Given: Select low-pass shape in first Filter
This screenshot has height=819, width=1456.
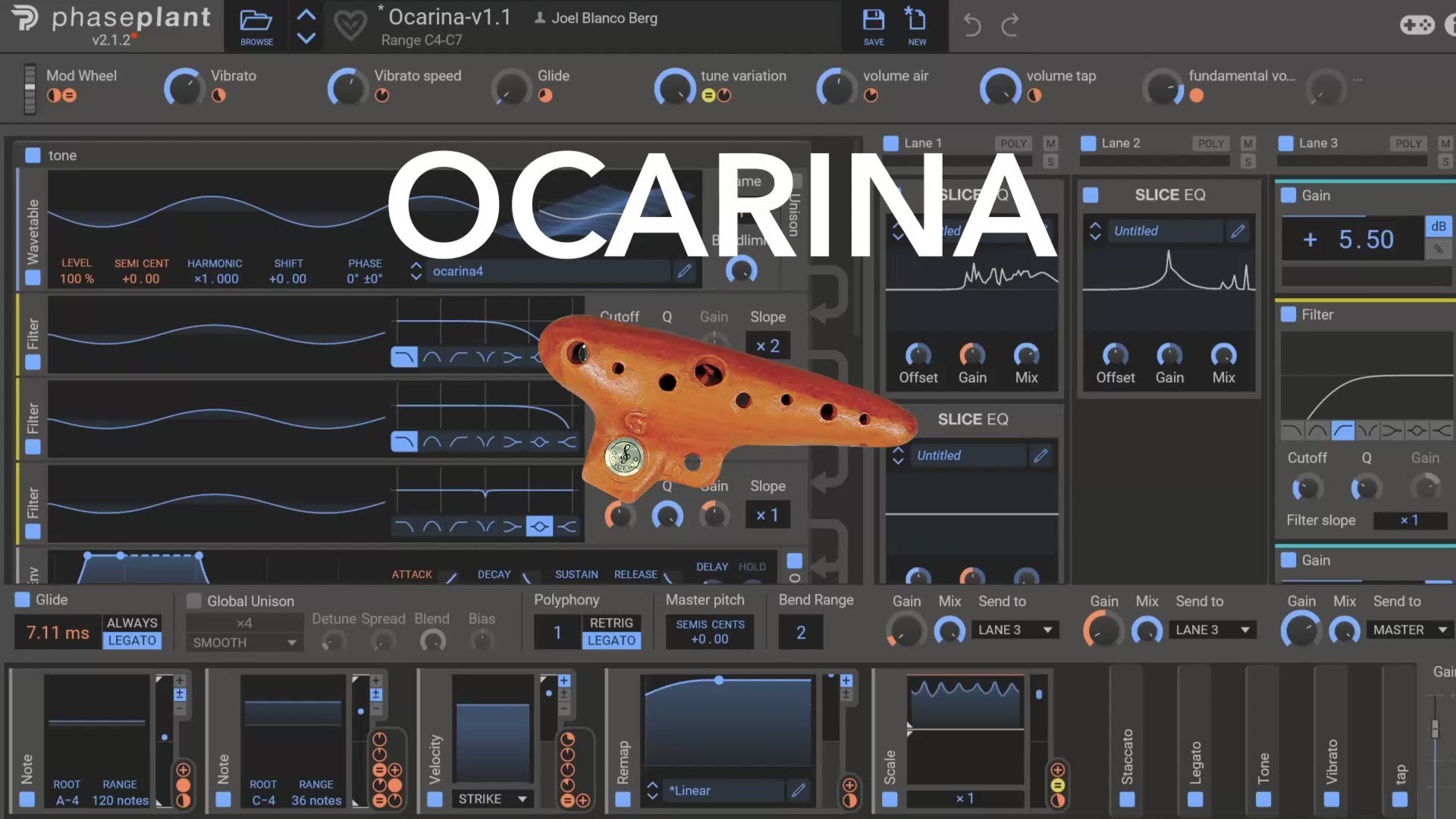Looking at the screenshot, I should 404,357.
